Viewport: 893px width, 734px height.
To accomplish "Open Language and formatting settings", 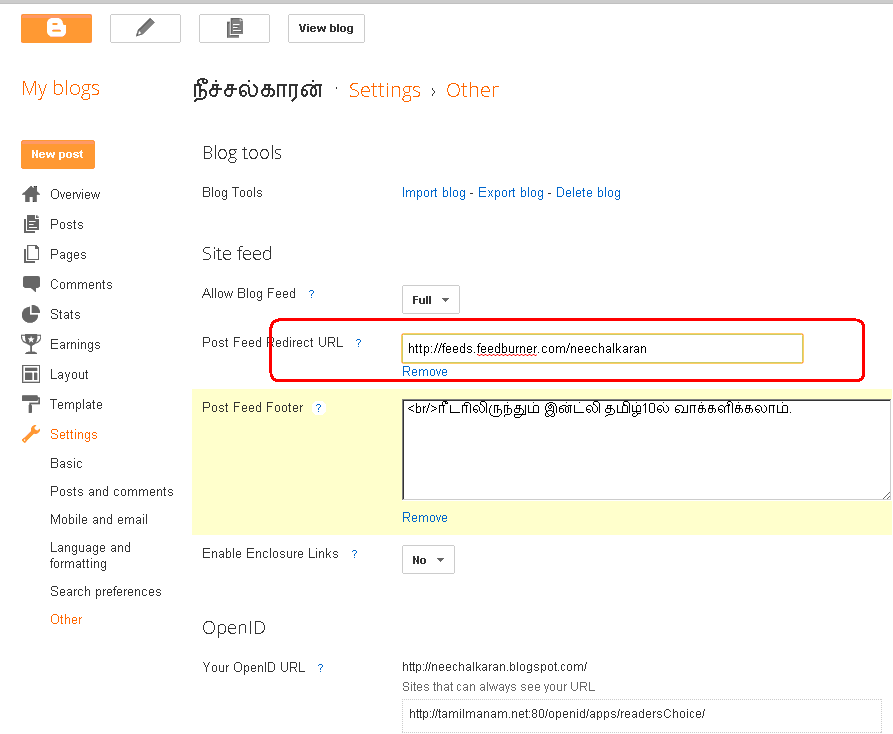I will [x=90, y=555].
